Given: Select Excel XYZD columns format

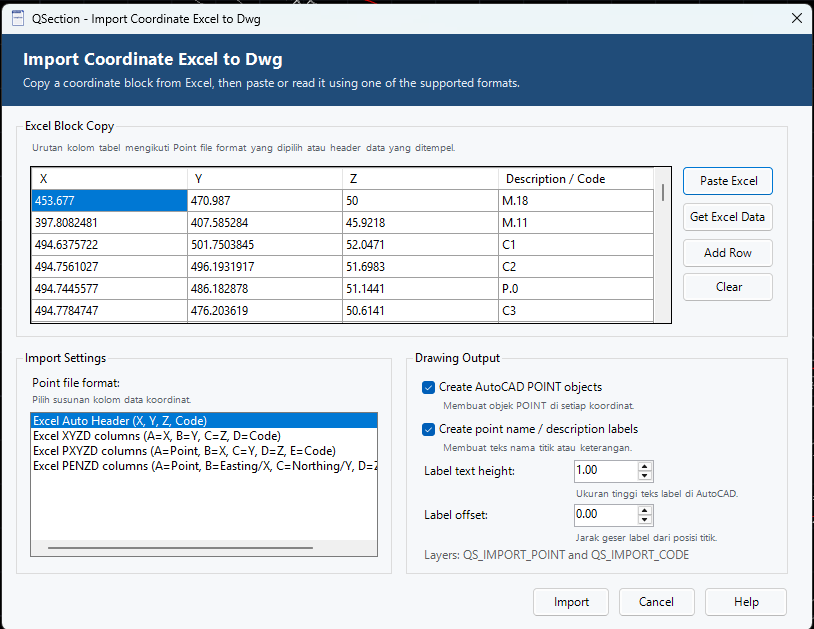Looking at the screenshot, I should point(204,436).
